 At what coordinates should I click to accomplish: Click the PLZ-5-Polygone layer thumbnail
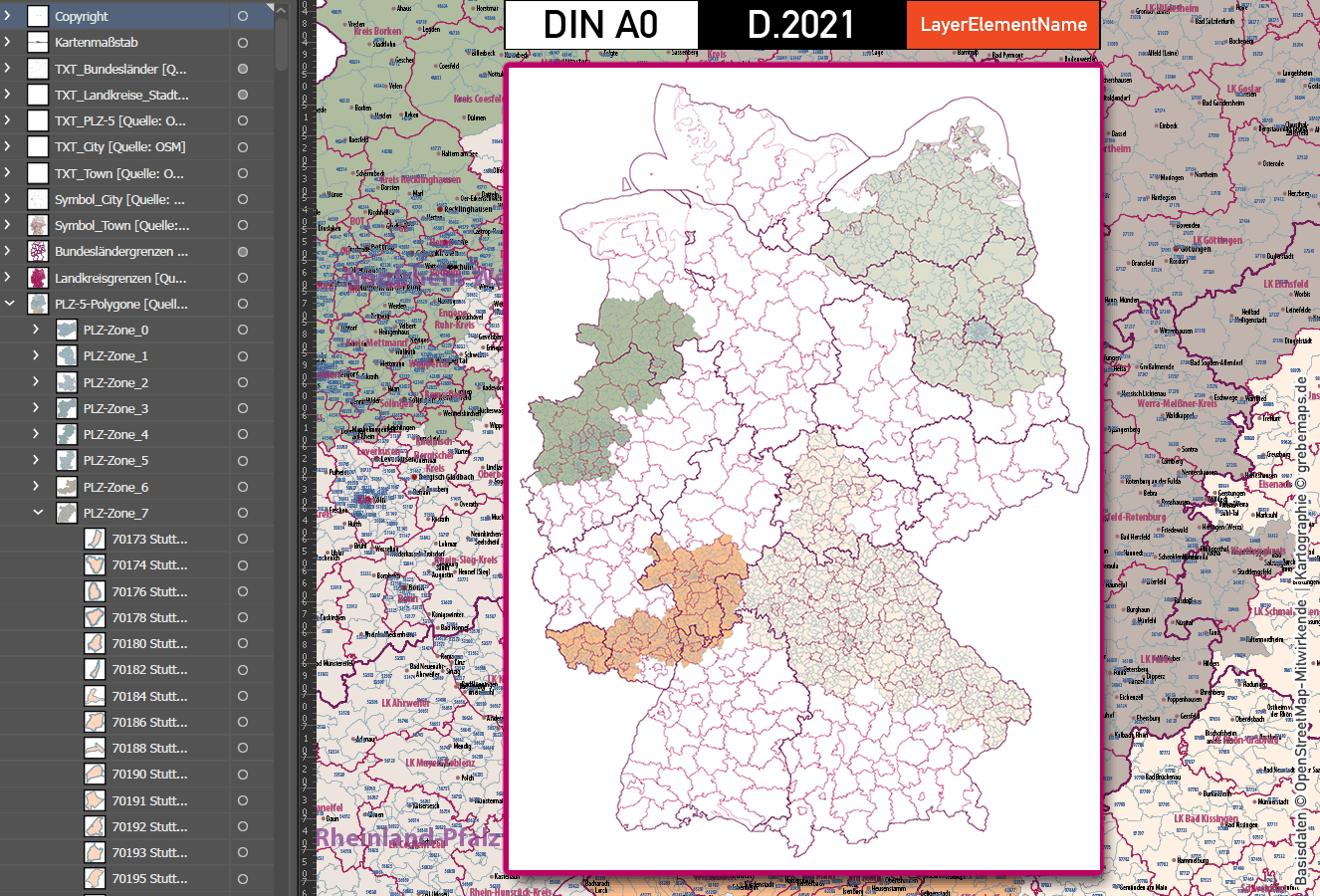click(38, 304)
